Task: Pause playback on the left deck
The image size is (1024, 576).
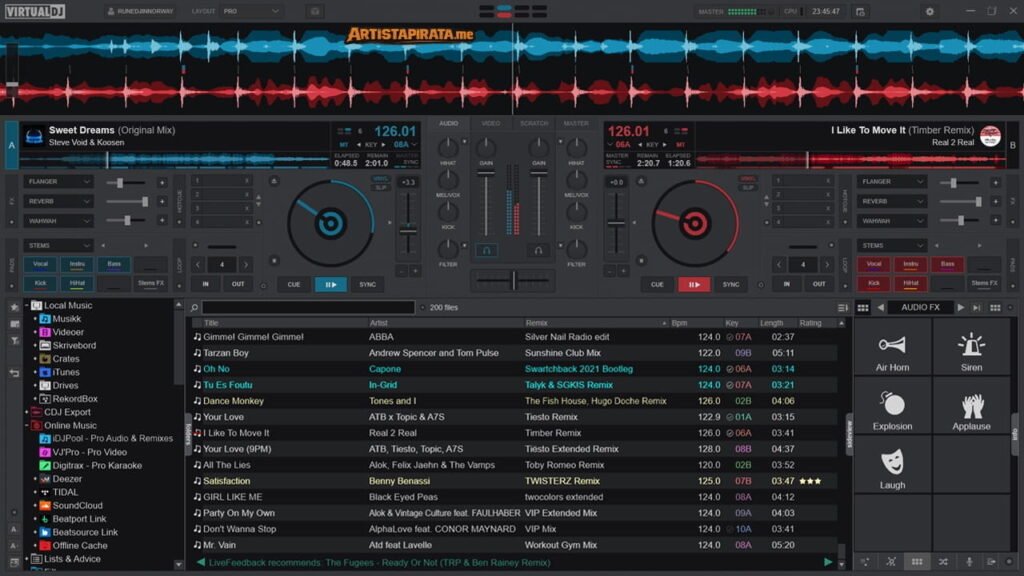Action: 331,284
